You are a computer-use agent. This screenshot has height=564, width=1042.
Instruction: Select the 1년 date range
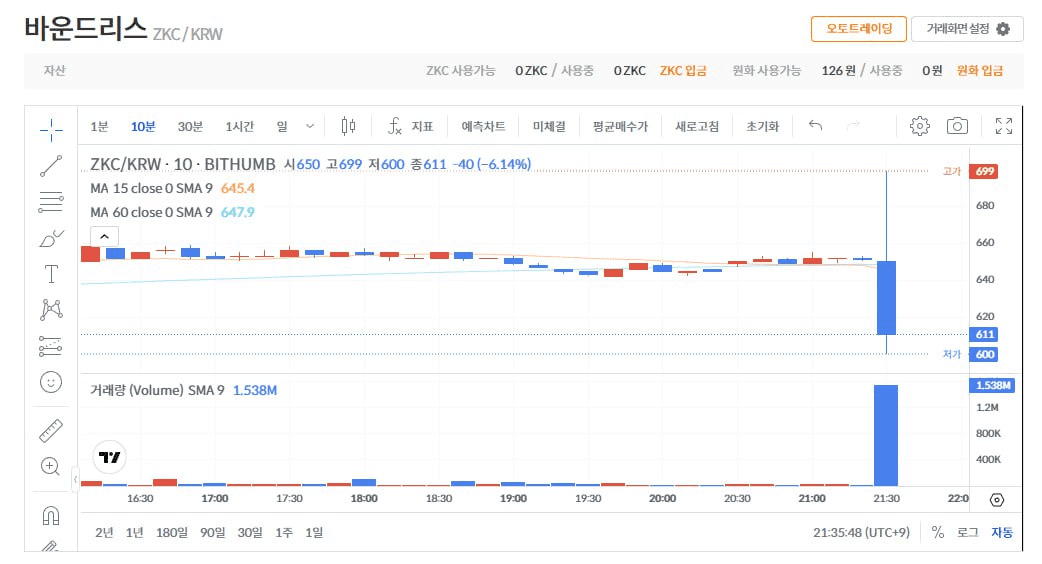click(x=134, y=532)
